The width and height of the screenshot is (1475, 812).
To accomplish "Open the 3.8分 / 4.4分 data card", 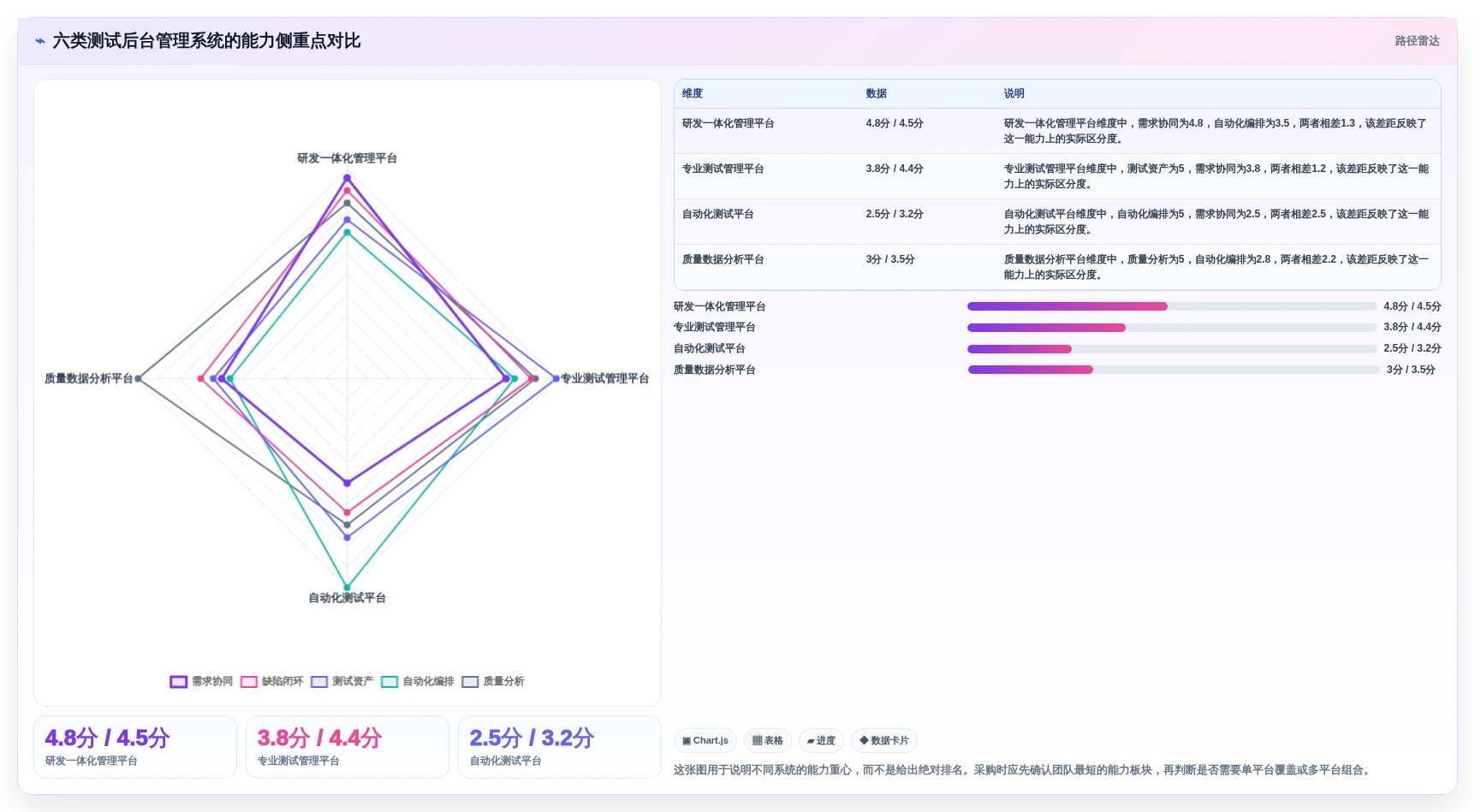I will (x=348, y=747).
